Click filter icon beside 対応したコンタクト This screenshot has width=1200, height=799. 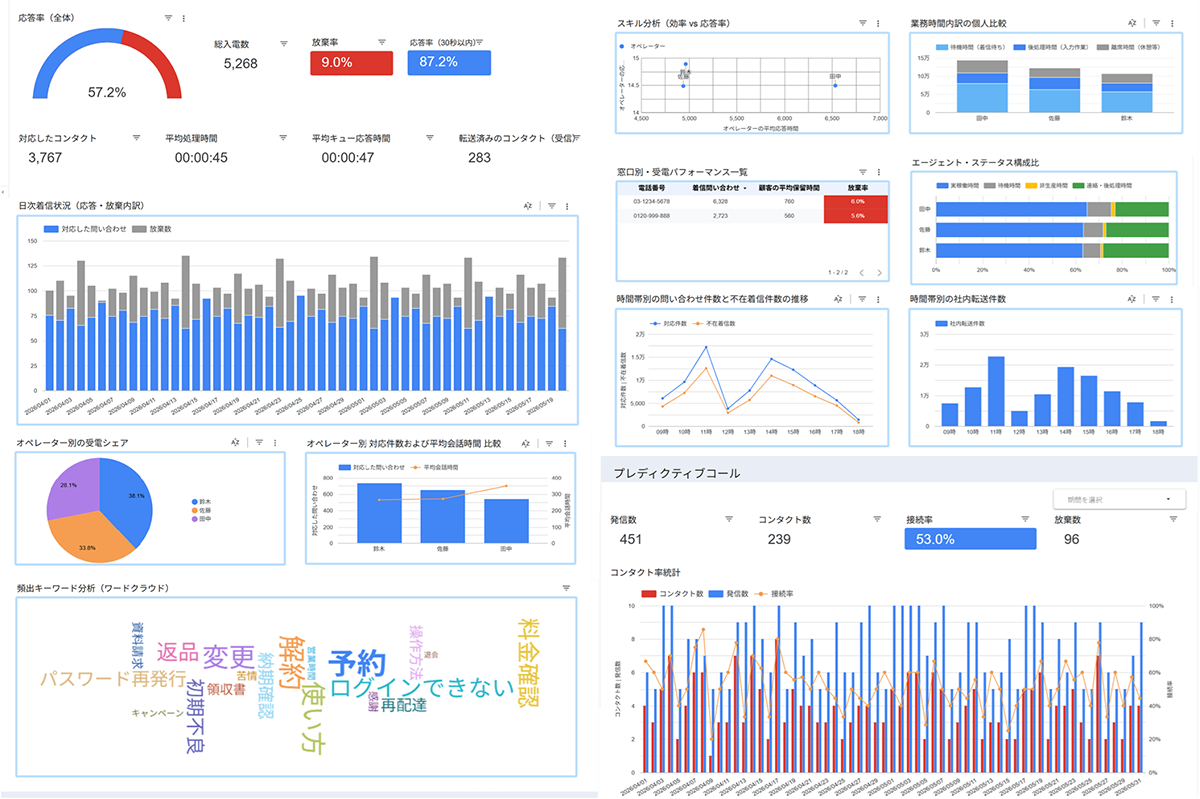[136, 139]
